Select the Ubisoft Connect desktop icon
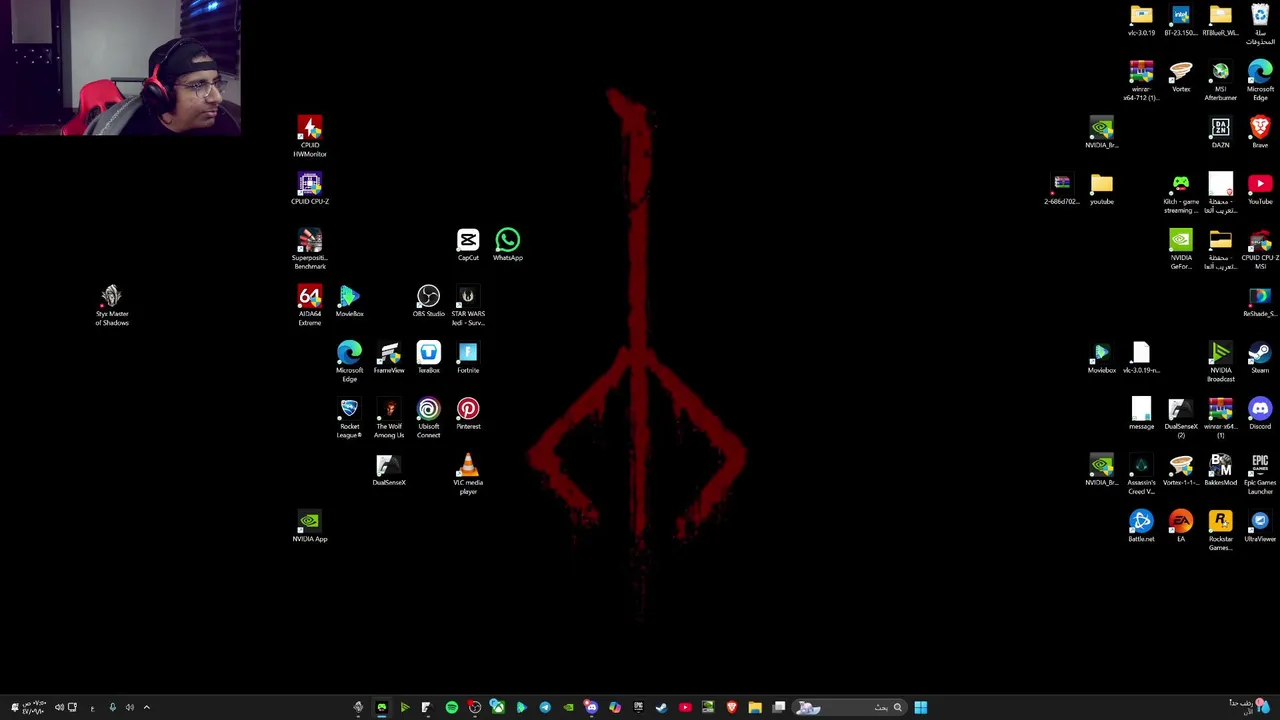The image size is (1280, 720). click(428, 419)
